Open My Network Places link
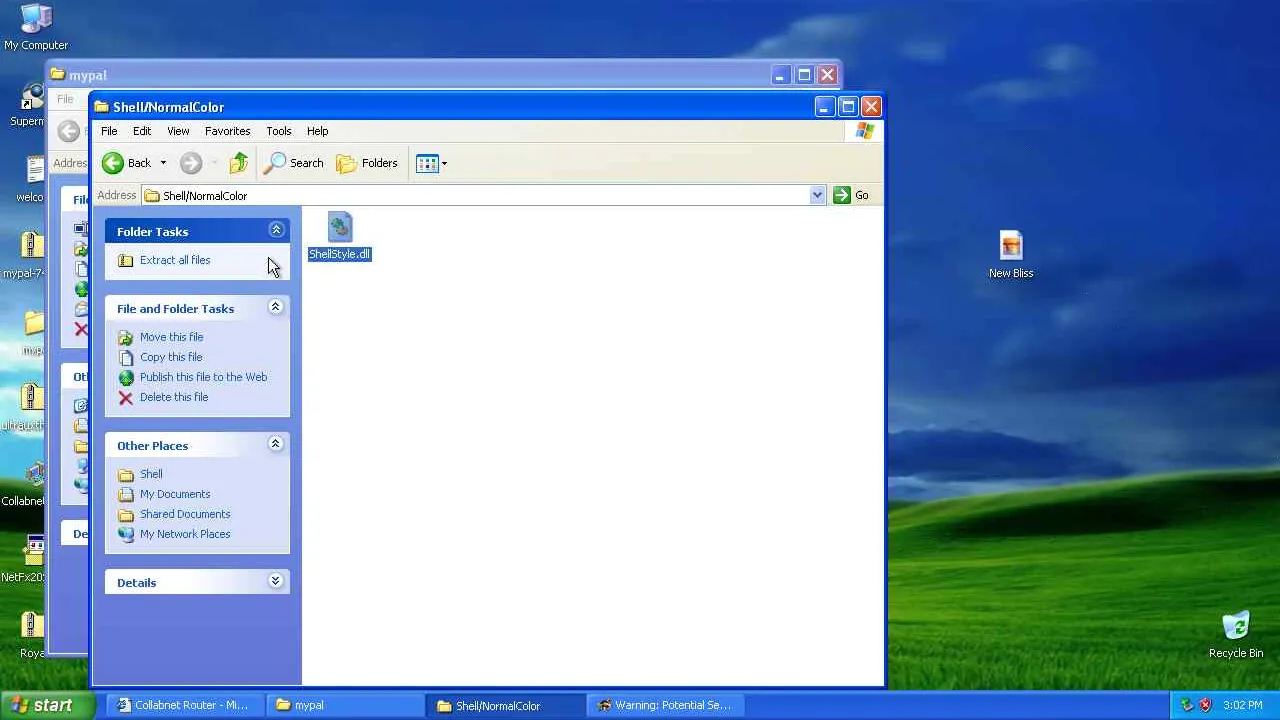1280x720 pixels. 185,534
